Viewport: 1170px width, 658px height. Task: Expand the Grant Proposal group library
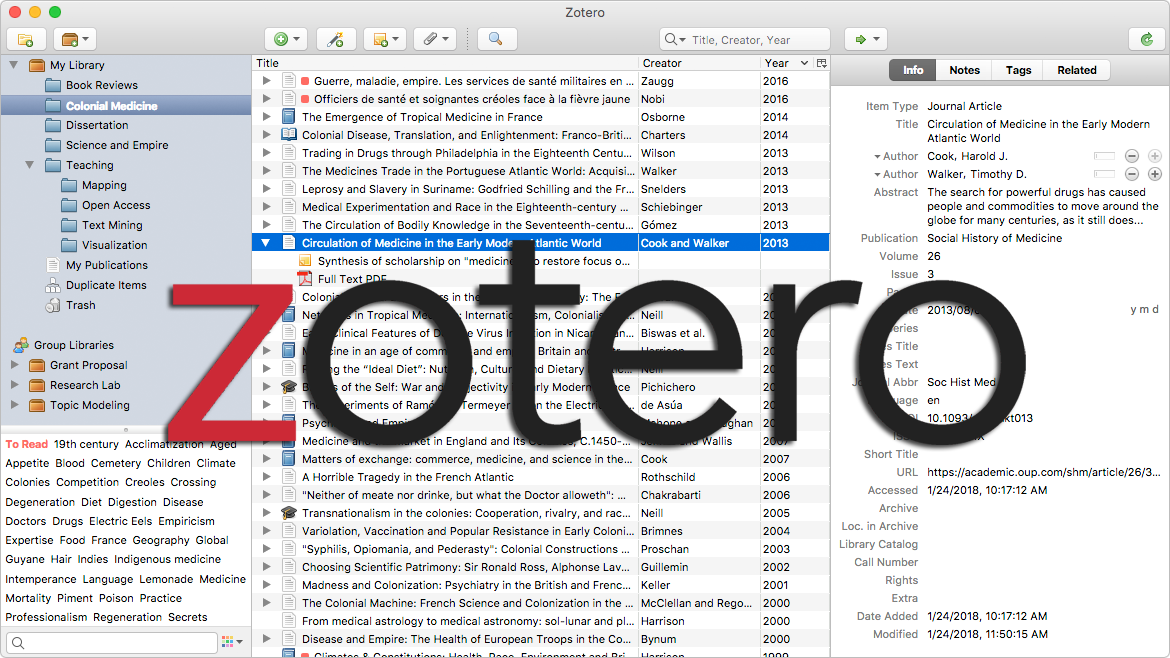[x=14, y=365]
